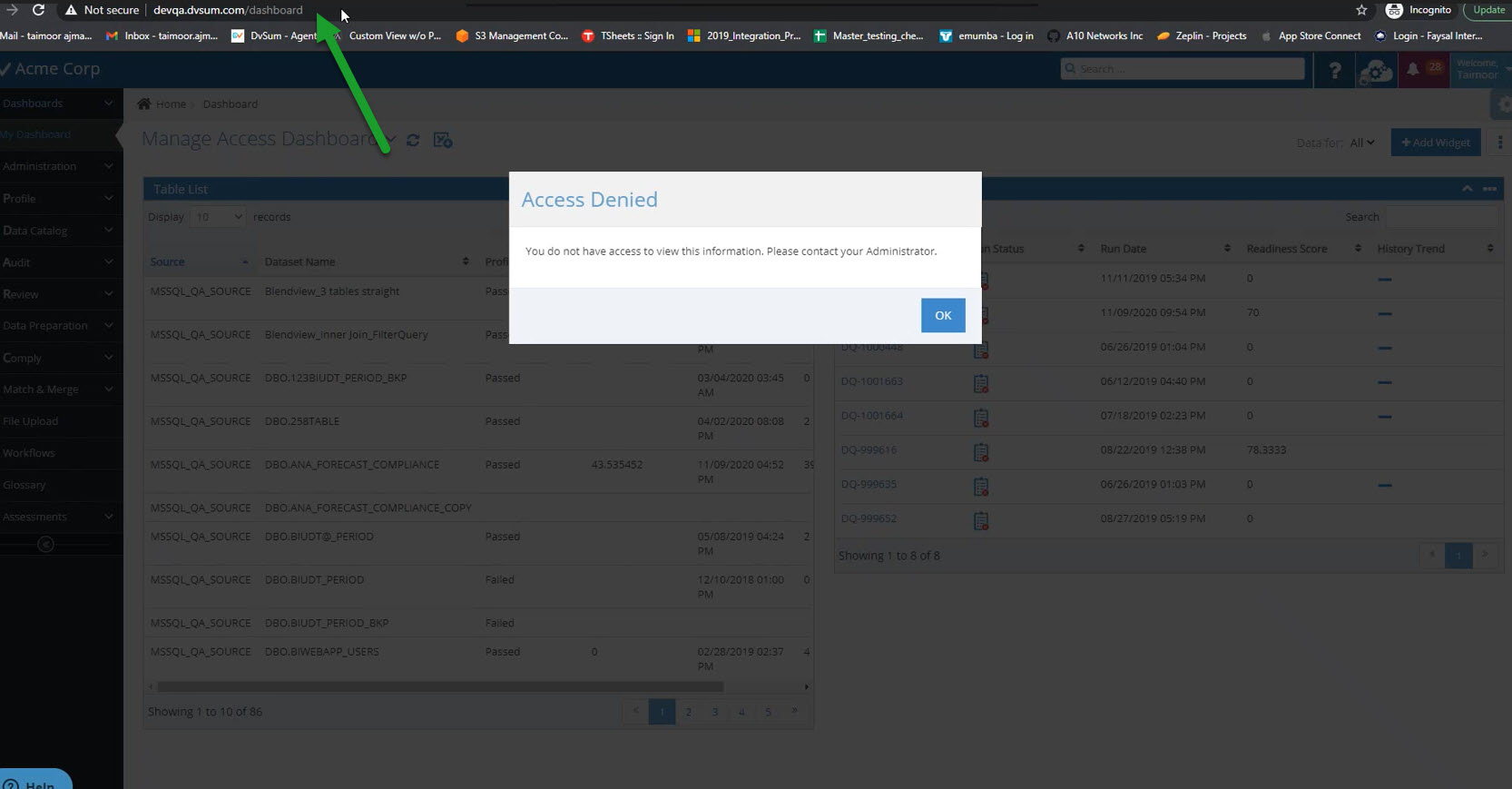
Task: Open the DQ-1001664 link
Action: [x=871, y=416]
